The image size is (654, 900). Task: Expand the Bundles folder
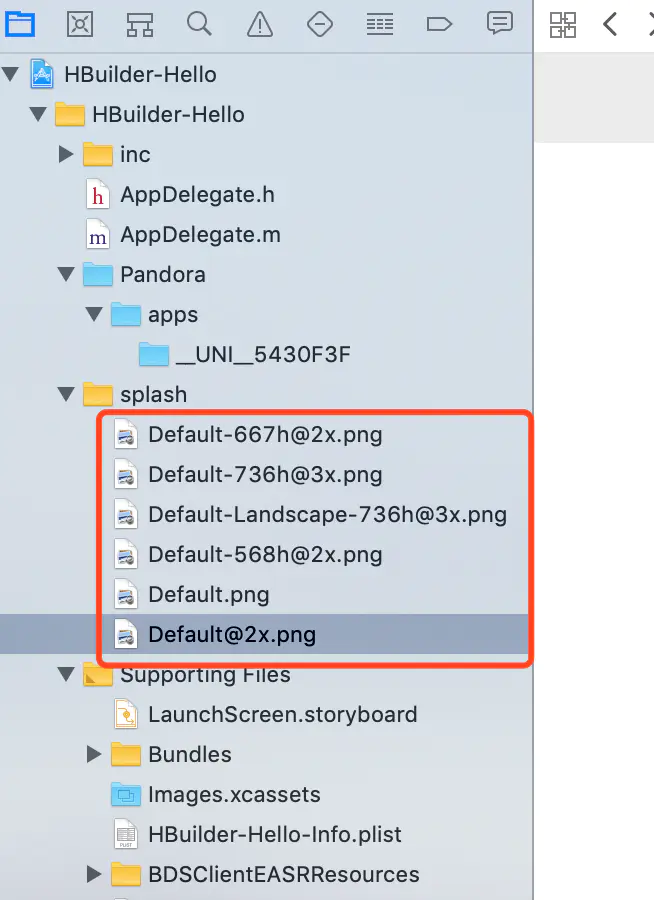[x=94, y=754]
